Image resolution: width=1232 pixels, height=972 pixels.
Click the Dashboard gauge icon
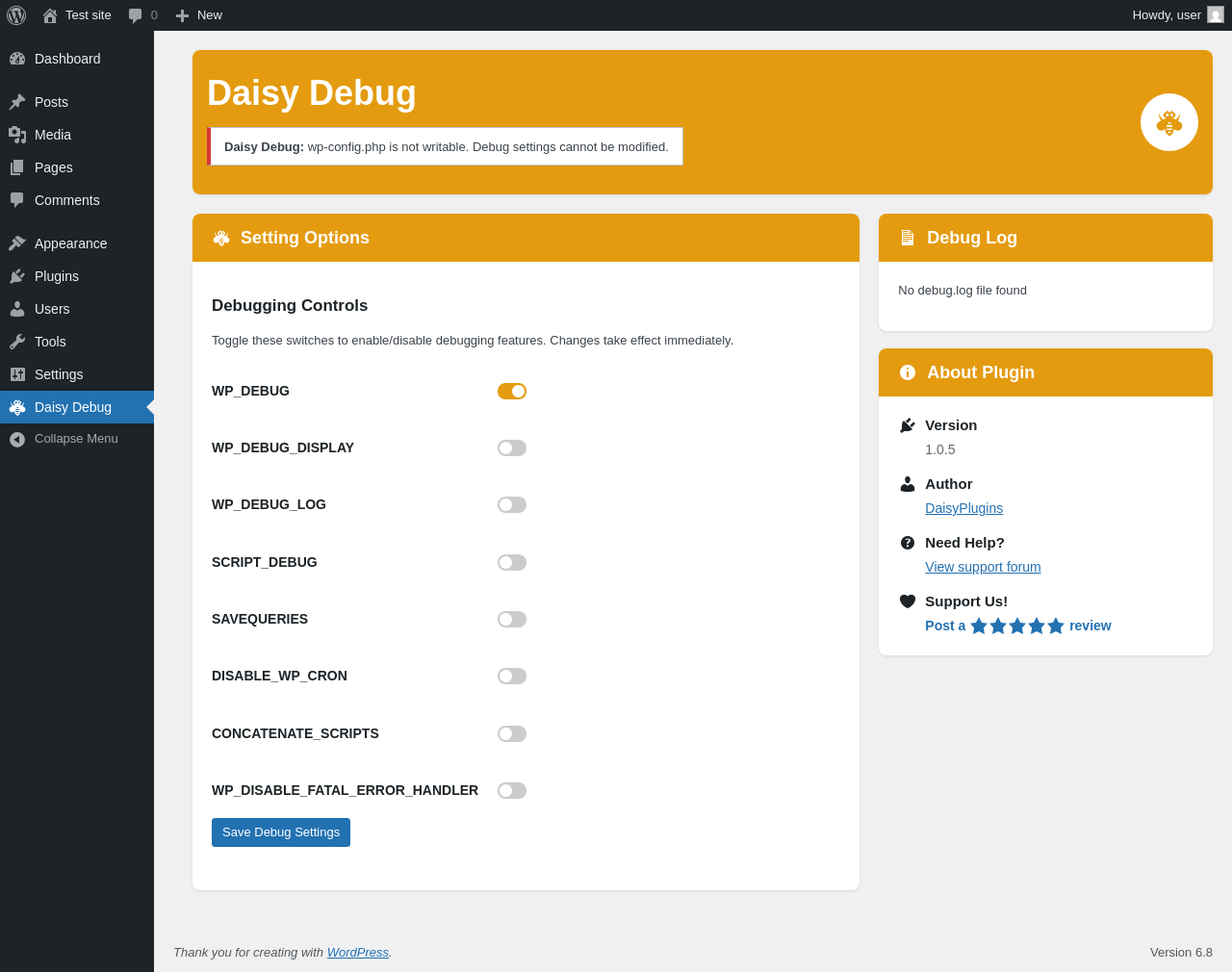click(x=17, y=59)
